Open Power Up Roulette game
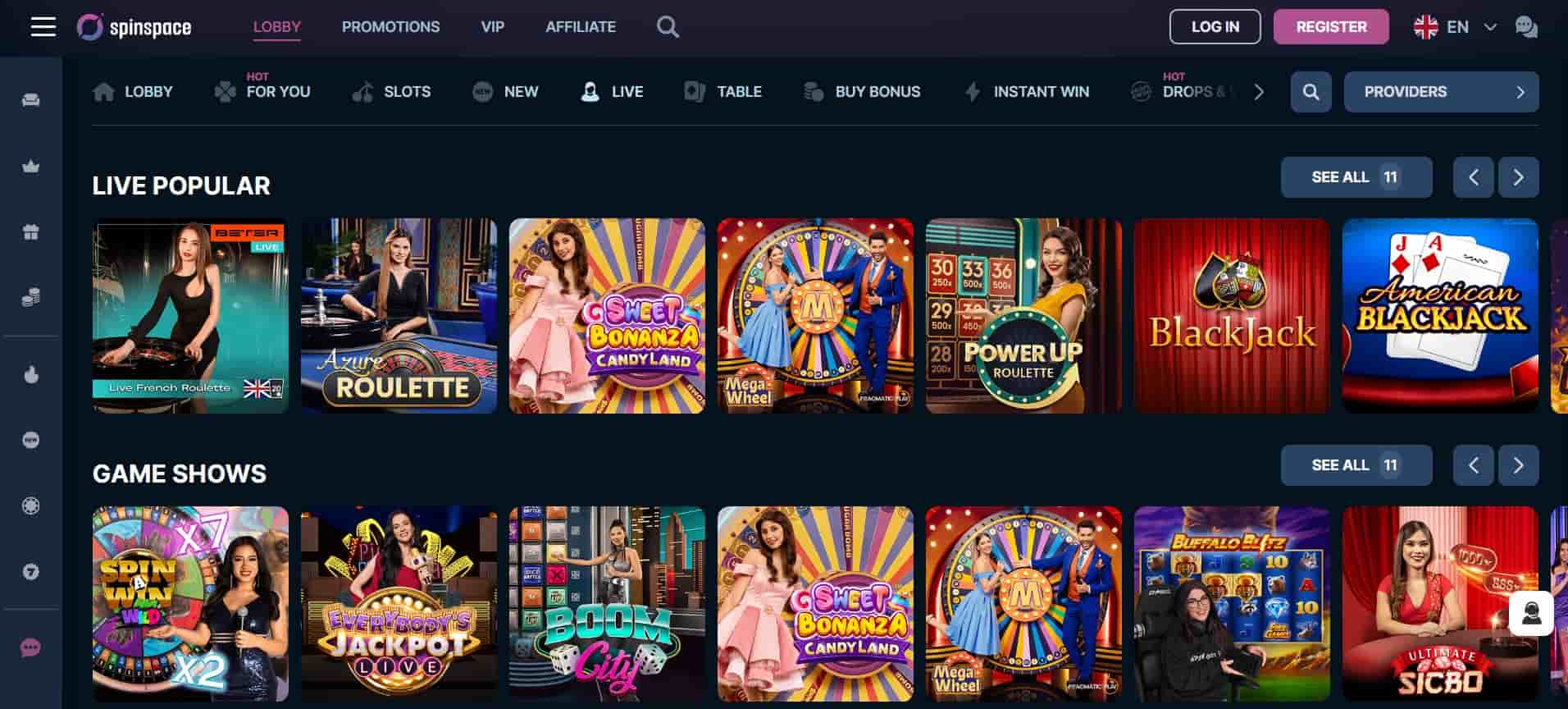1568x709 pixels. 1023,316
